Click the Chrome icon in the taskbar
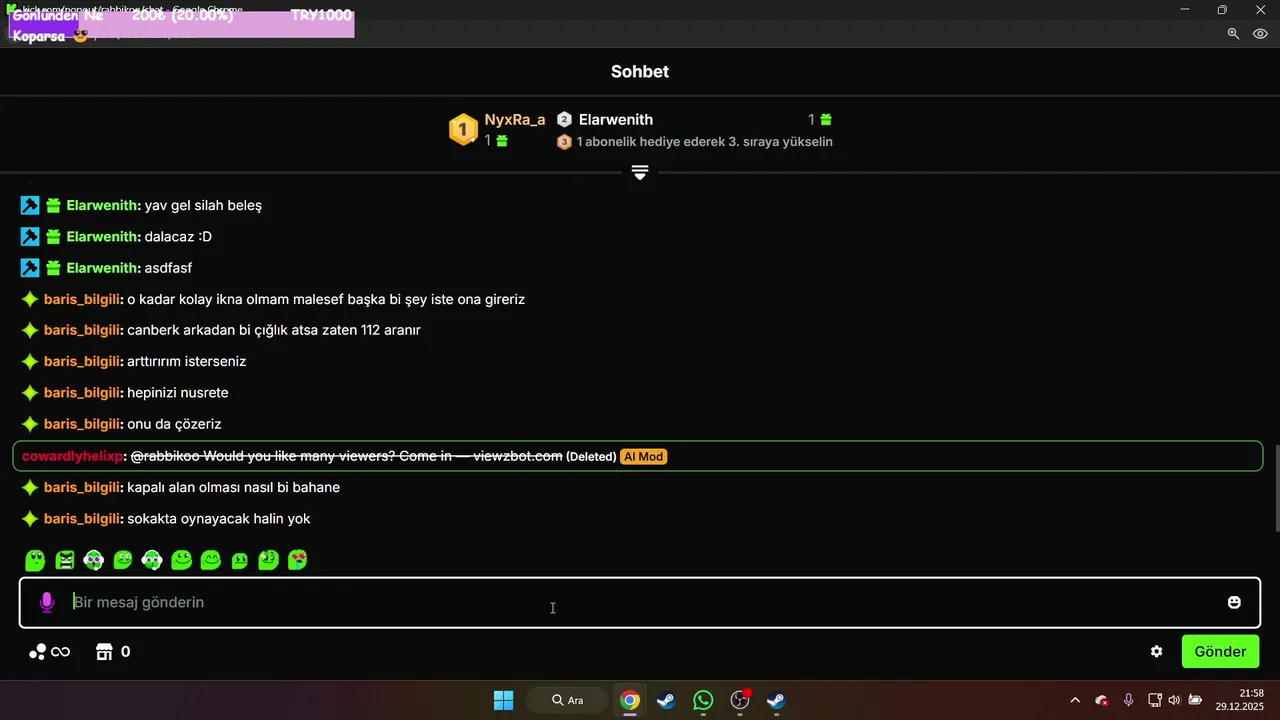Screen dimensions: 1280x720 pyautogui.click(x=629, y=700)
